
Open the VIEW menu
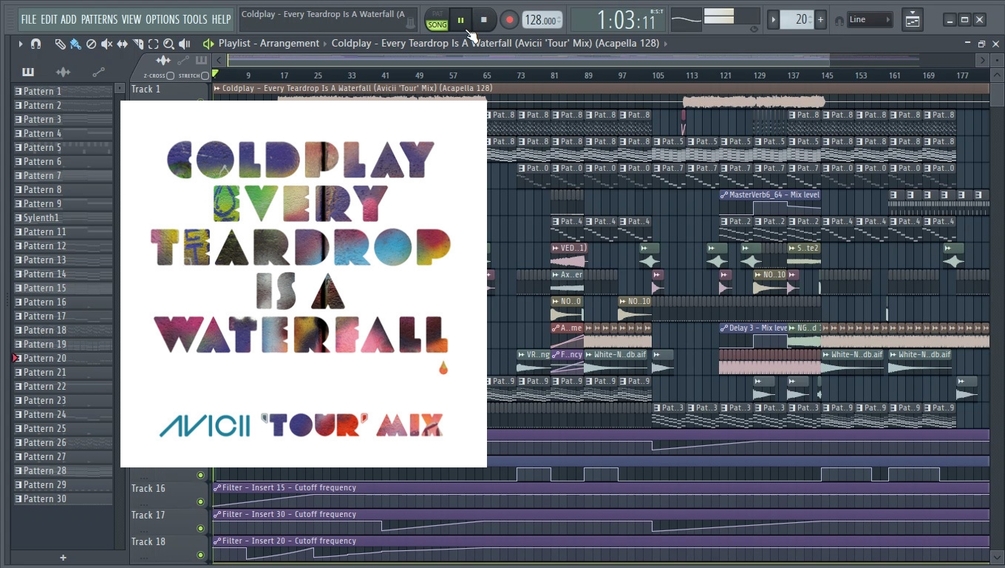point(131,19)
